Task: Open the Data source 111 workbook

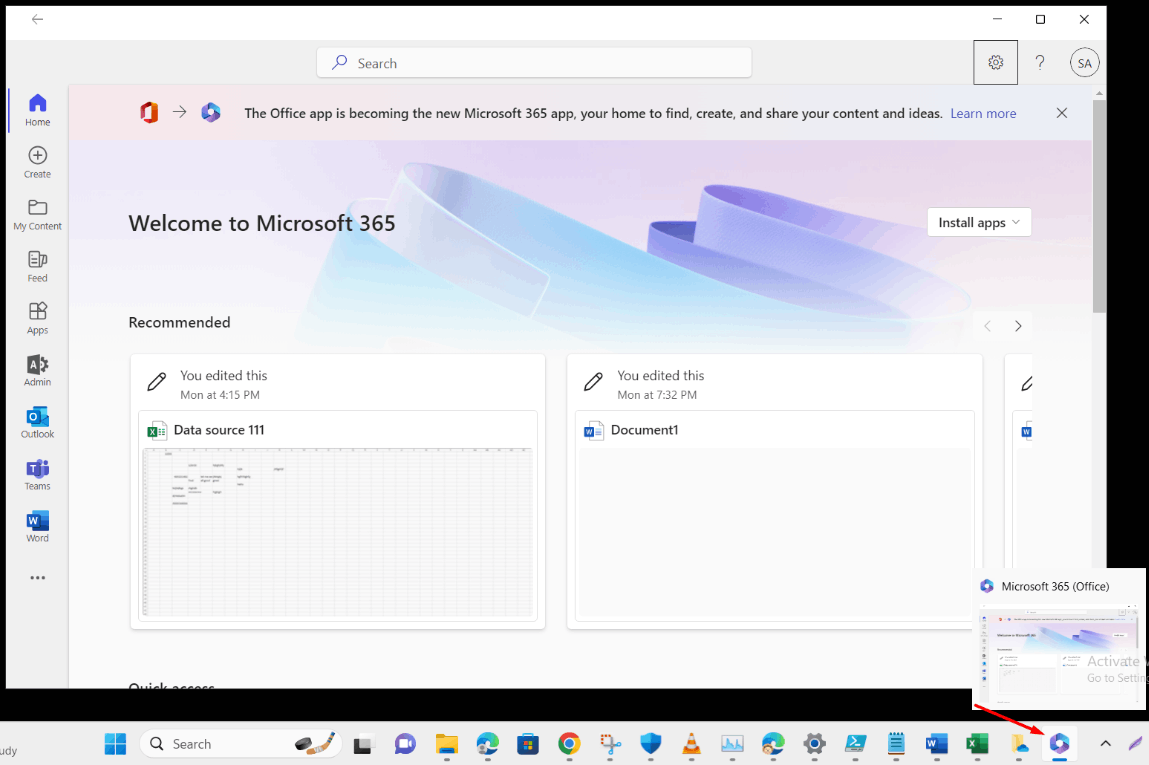Action: pos(219,430)
